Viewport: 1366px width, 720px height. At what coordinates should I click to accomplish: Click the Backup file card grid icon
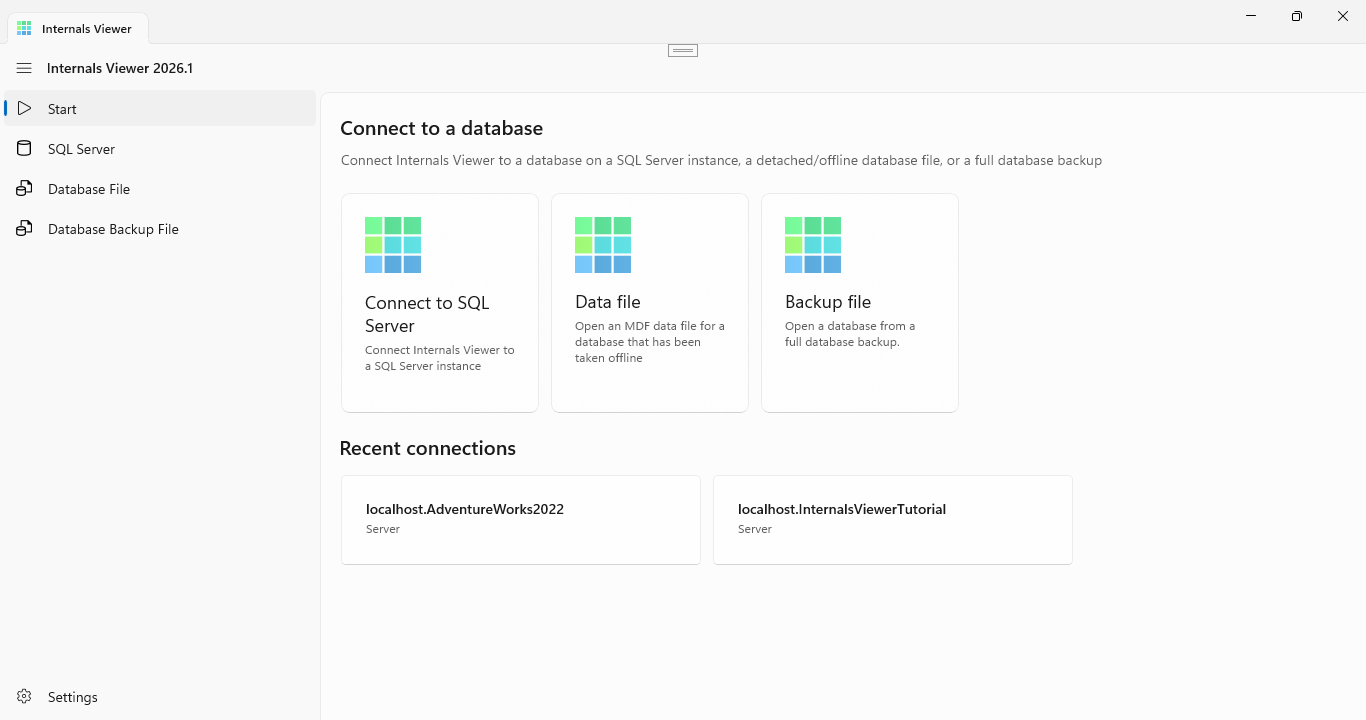(813, 245)
